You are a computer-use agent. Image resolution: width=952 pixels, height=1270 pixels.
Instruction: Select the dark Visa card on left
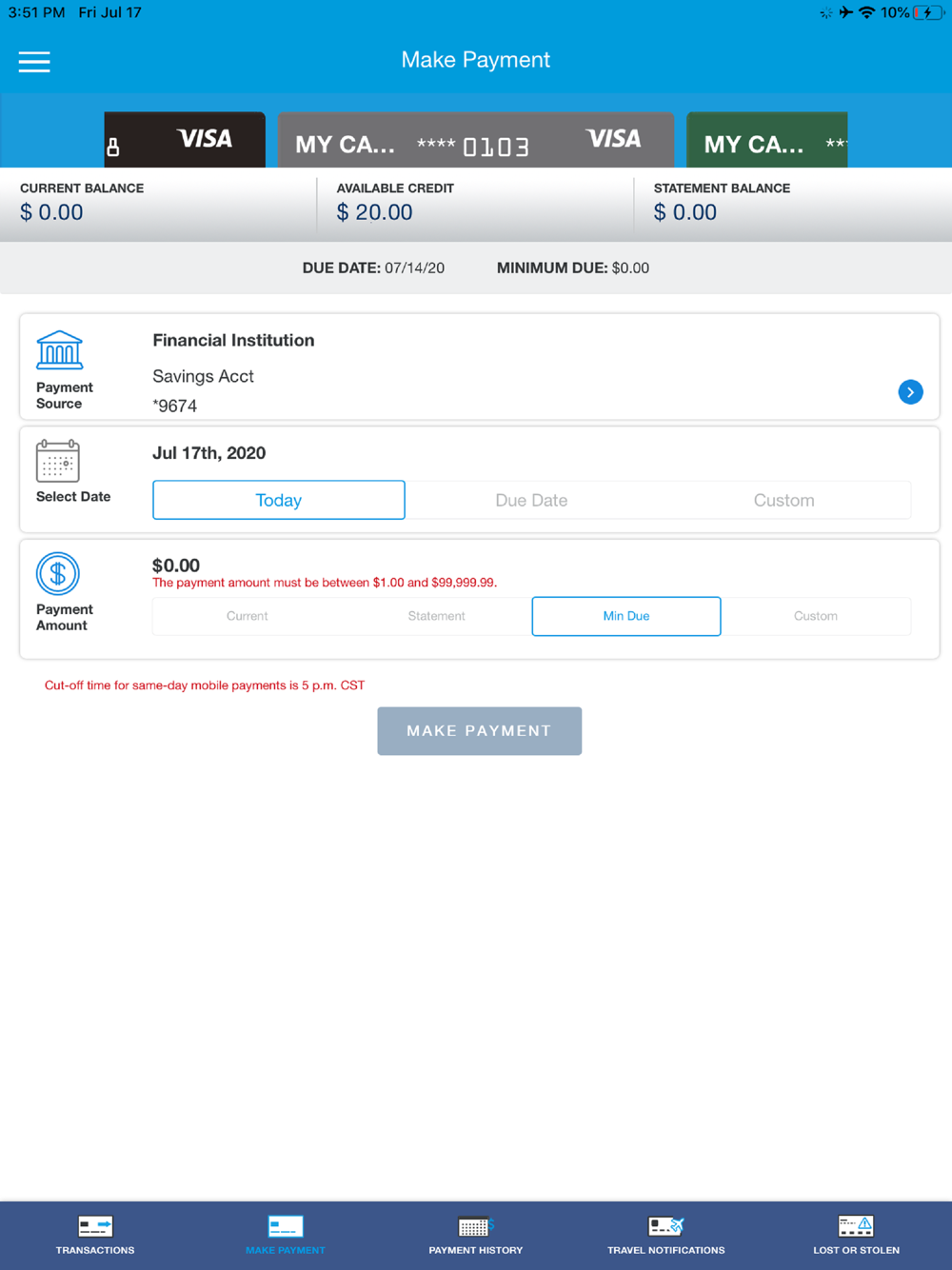click(185, 140)
